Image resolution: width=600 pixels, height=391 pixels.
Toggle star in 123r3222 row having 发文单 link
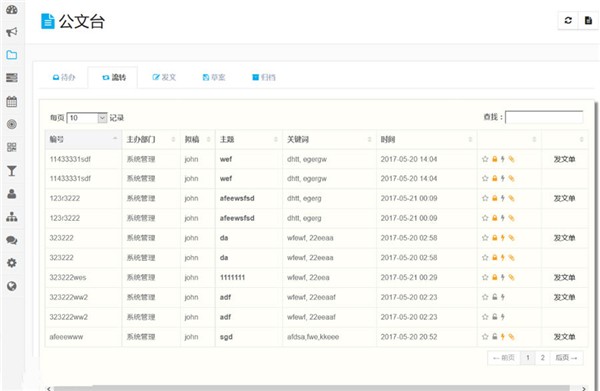point(485,198)
